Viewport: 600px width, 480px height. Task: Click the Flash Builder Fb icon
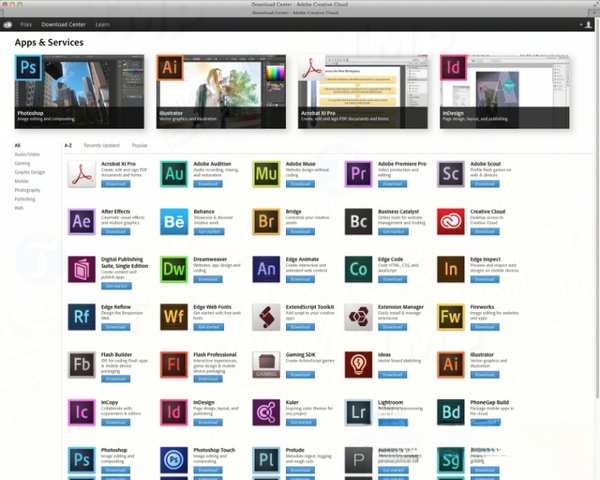[82, 365]
